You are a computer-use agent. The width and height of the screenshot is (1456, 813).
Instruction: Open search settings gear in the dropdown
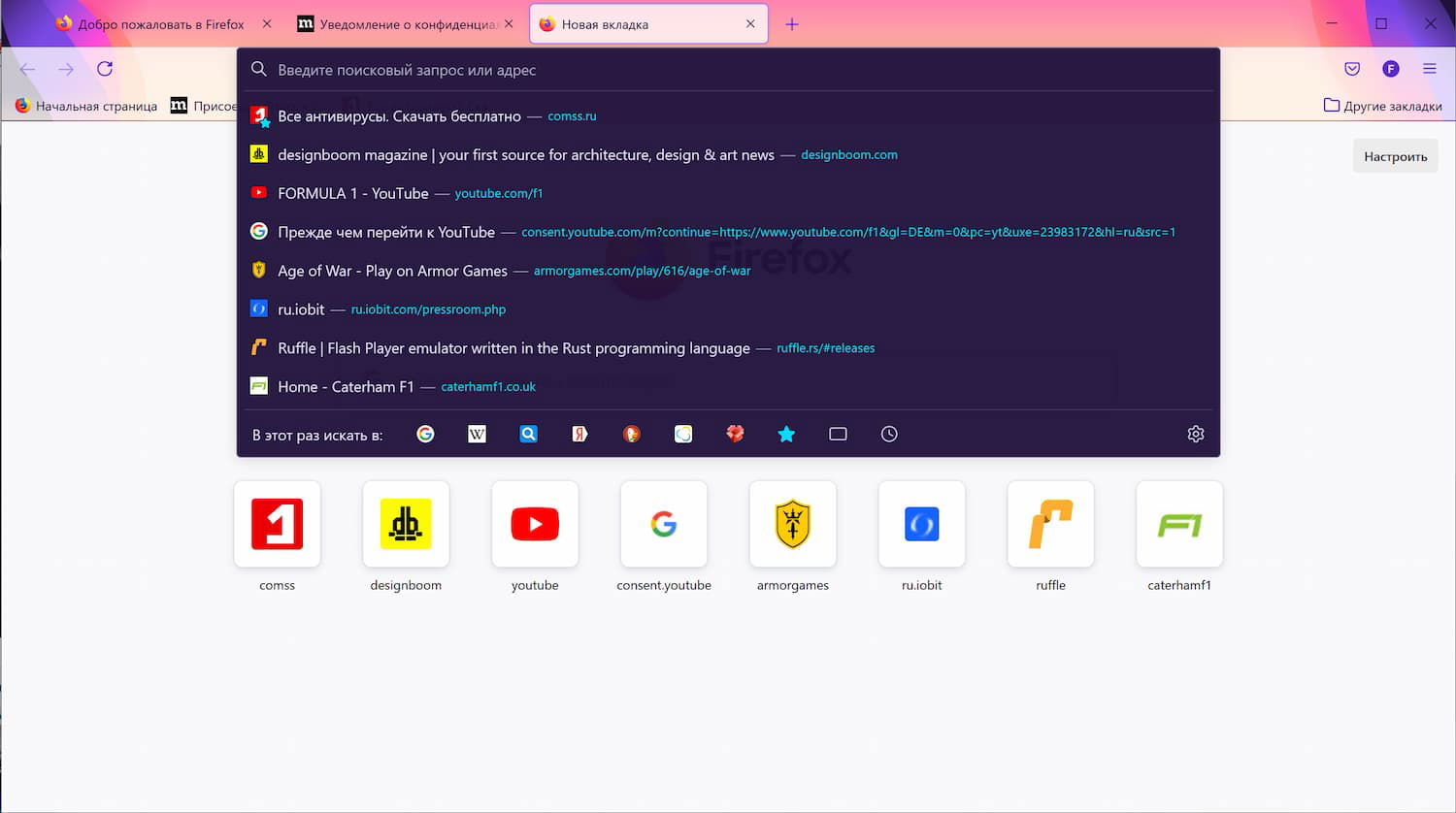pos(1196,434)
